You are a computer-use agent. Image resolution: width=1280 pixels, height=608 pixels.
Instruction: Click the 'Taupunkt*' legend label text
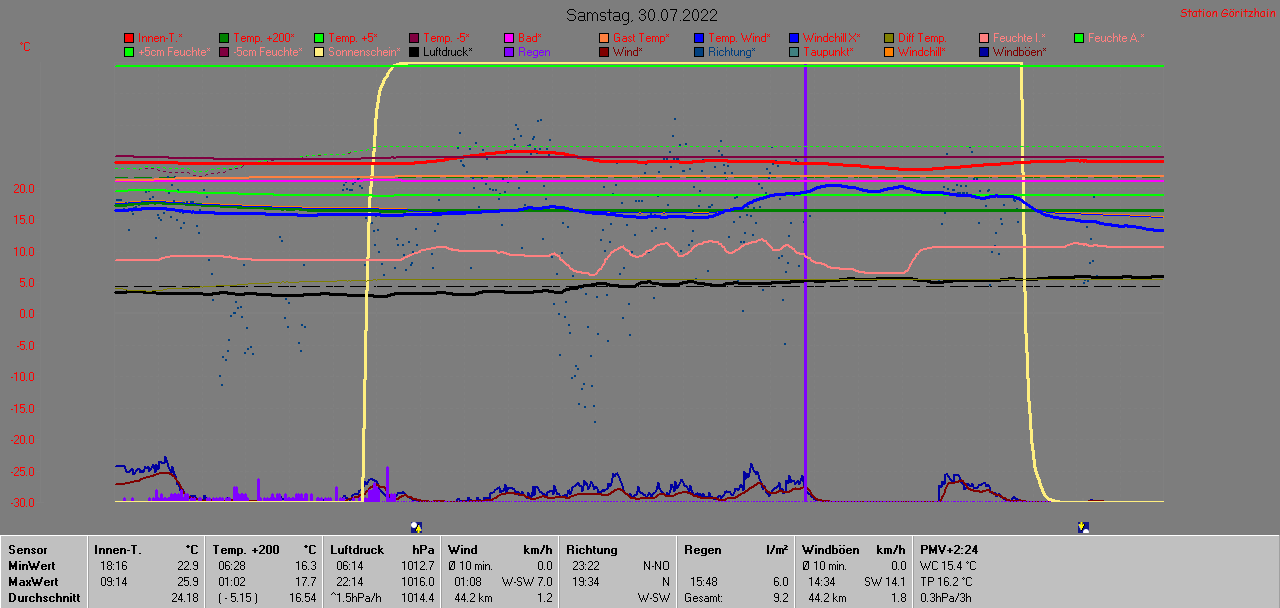[828, 52]
